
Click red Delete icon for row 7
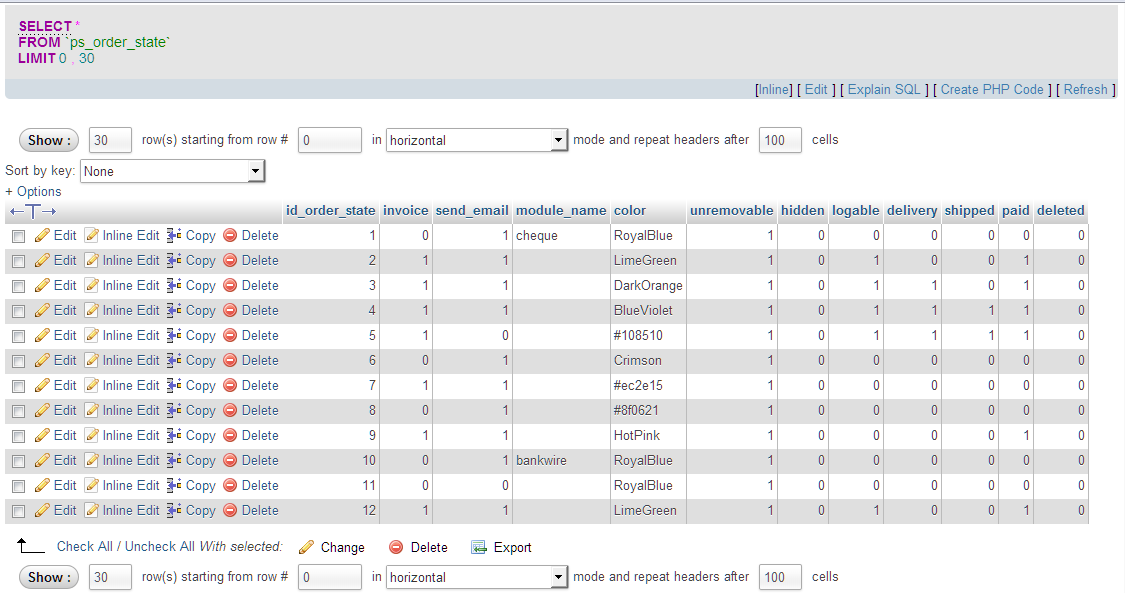230,386
